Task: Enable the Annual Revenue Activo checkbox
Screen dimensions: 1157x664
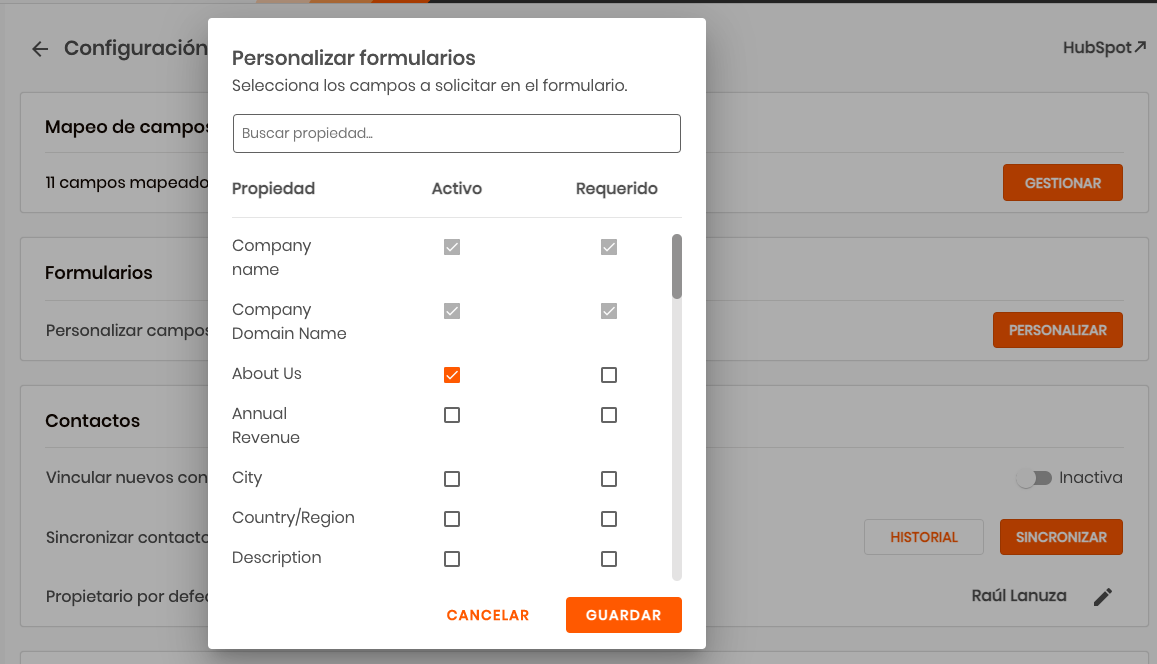Action: point(452,415)
